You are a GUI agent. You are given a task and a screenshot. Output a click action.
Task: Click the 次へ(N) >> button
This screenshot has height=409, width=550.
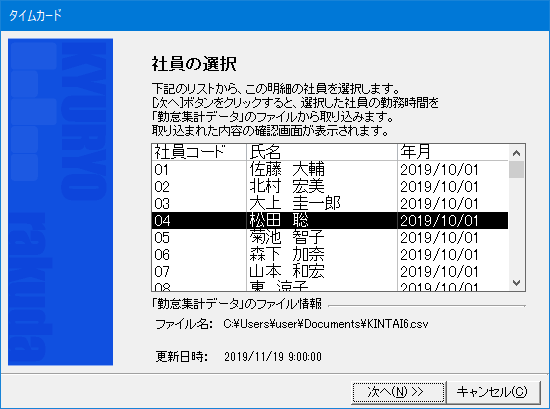pos(398,392)
